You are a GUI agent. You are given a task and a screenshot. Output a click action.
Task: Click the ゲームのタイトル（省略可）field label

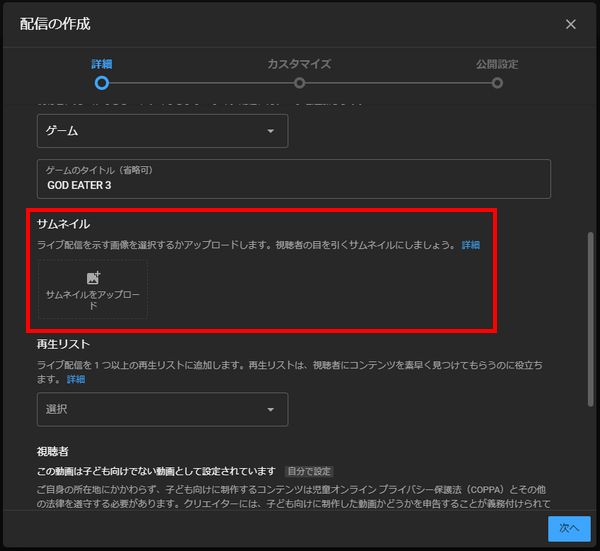pyautogui.click(x=99, y=170)
